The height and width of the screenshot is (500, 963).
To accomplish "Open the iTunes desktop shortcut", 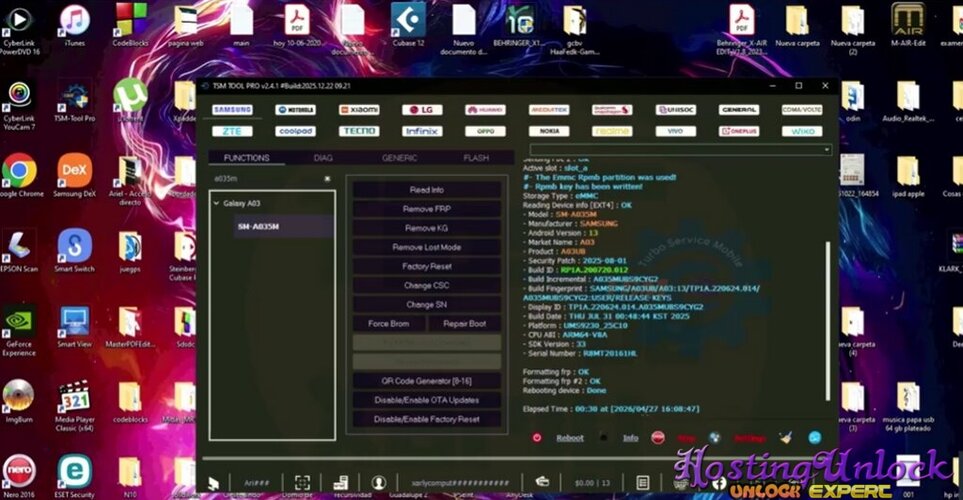I will 74,27.
